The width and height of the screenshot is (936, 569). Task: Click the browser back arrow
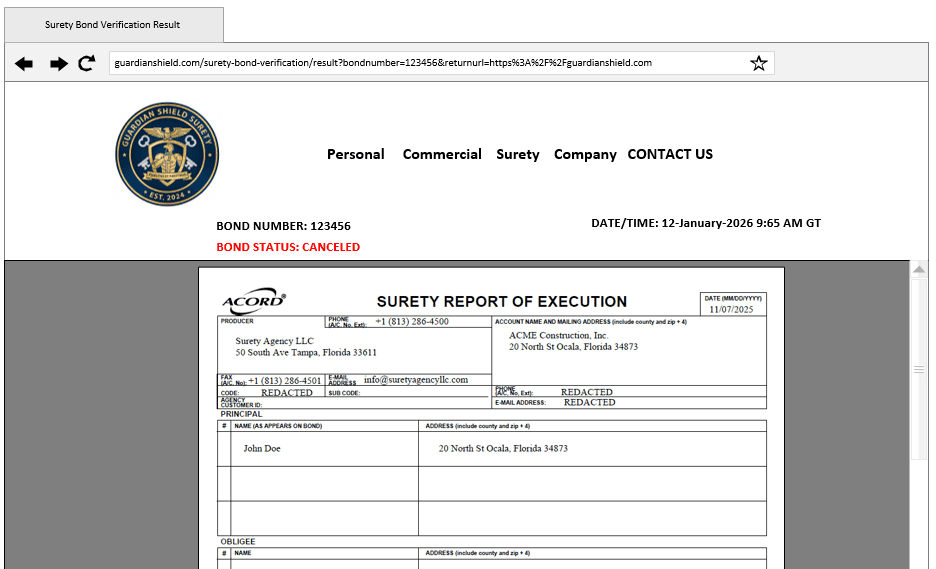click(x=24, y=64)
